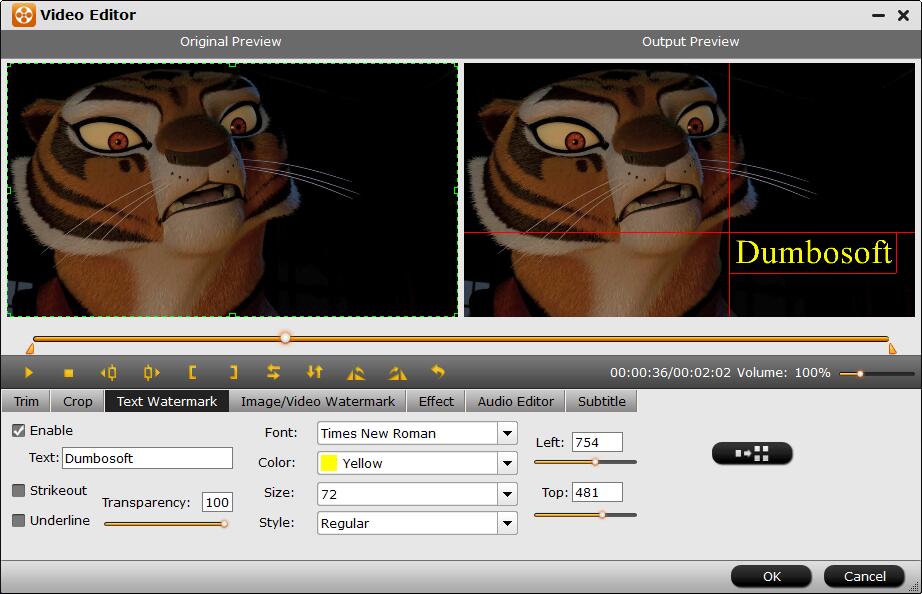
Task: Click the Cancel button
Action: [864, 576]
